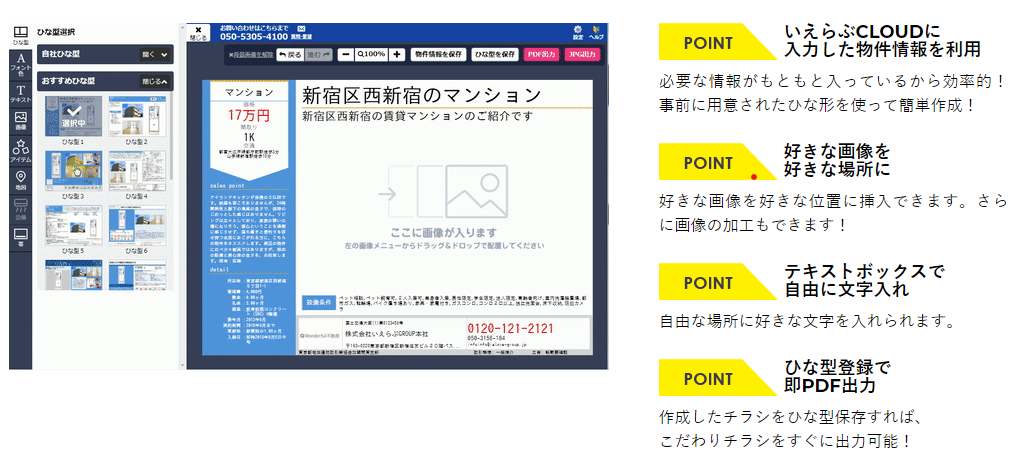Click 物件情報を保存 button

pyautogui.click(x=438, y=54)
